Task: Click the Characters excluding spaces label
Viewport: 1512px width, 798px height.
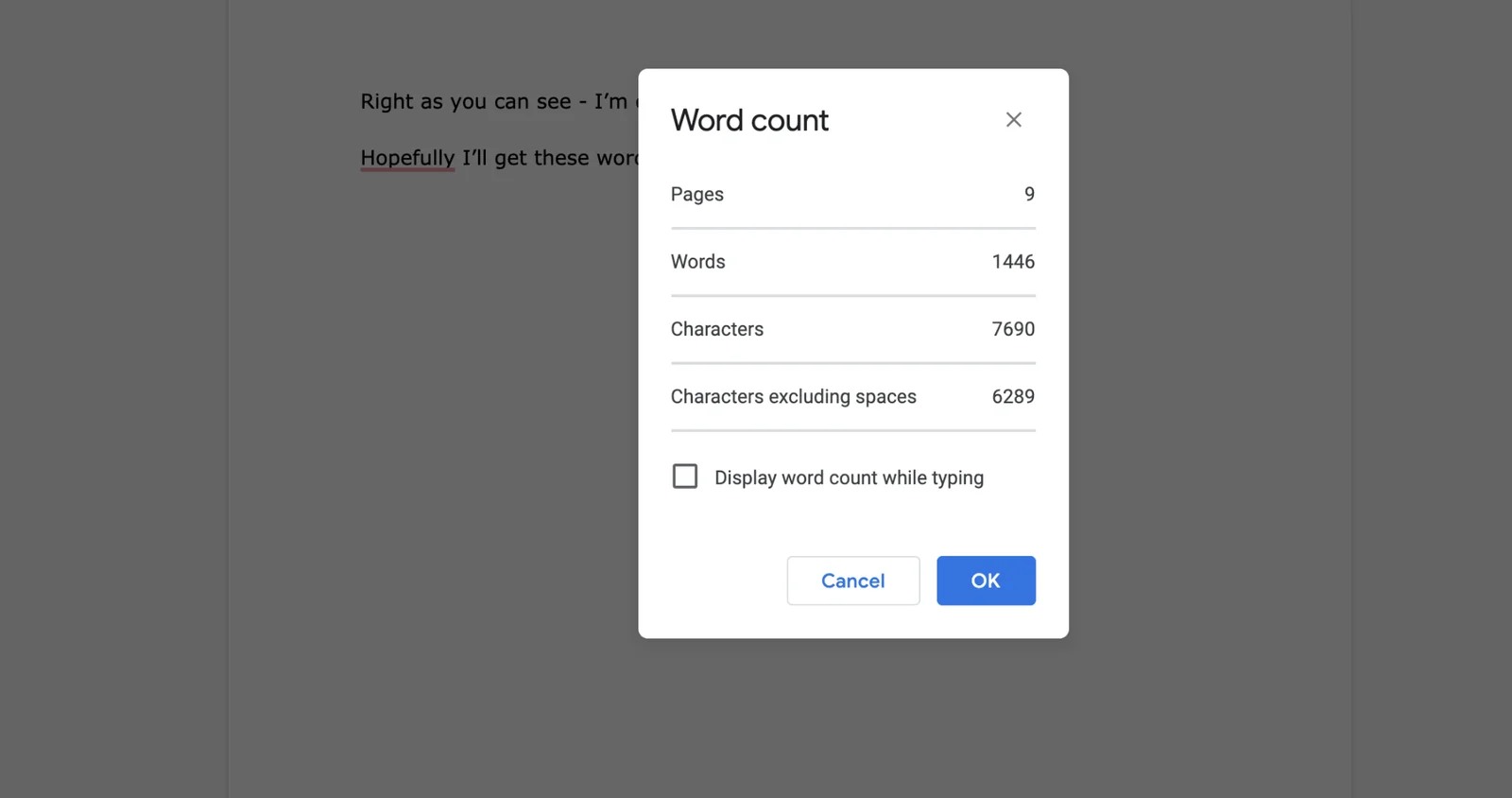Action: 794,397
